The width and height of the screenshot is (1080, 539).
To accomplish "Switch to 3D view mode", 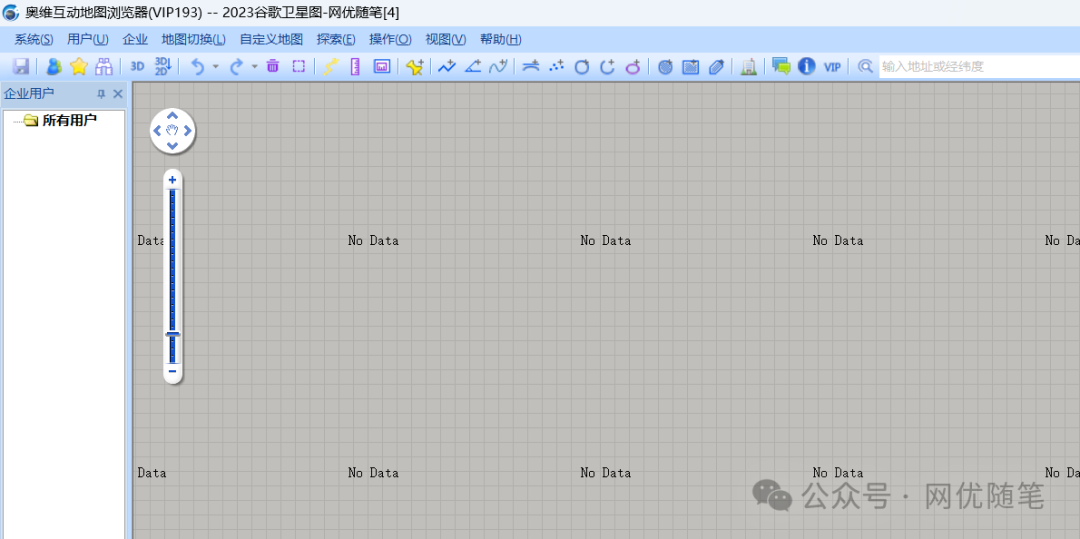I will click(x=138, y=66).
